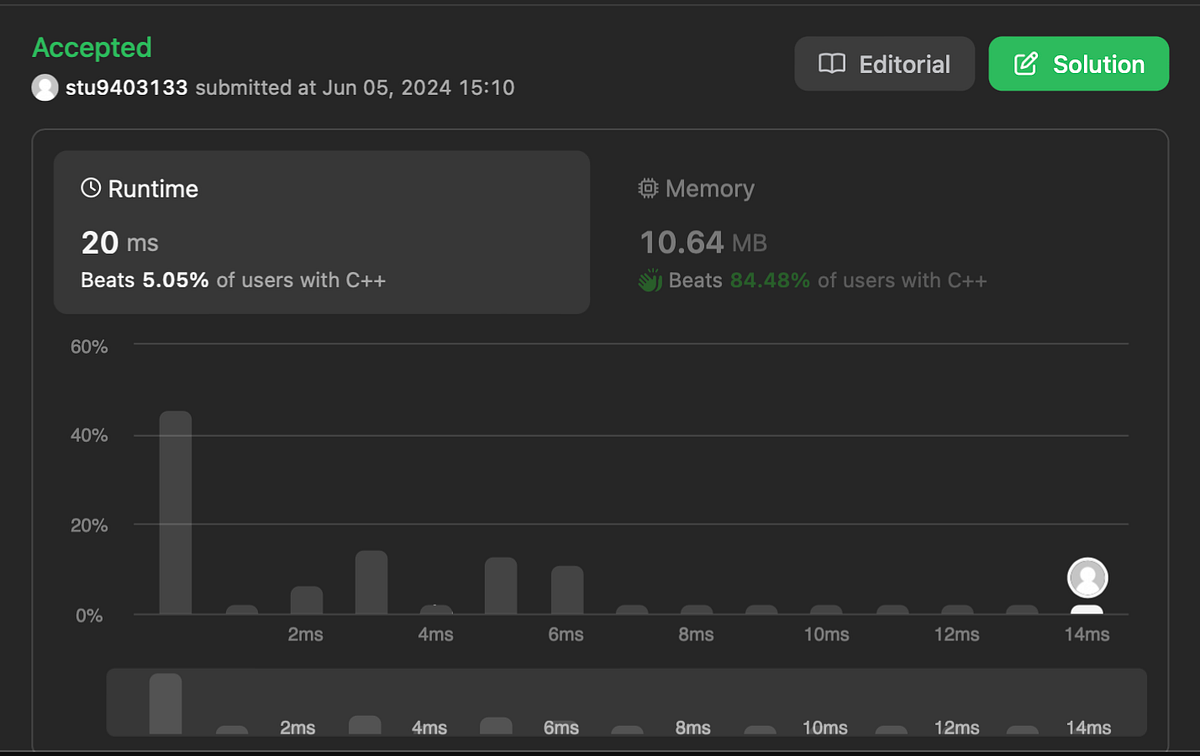Image resolution: width=1200 pixels, height=756 pixels.
Task: Click the tallest runtime bar near 1ms
Action: click(x=175, y=510)
